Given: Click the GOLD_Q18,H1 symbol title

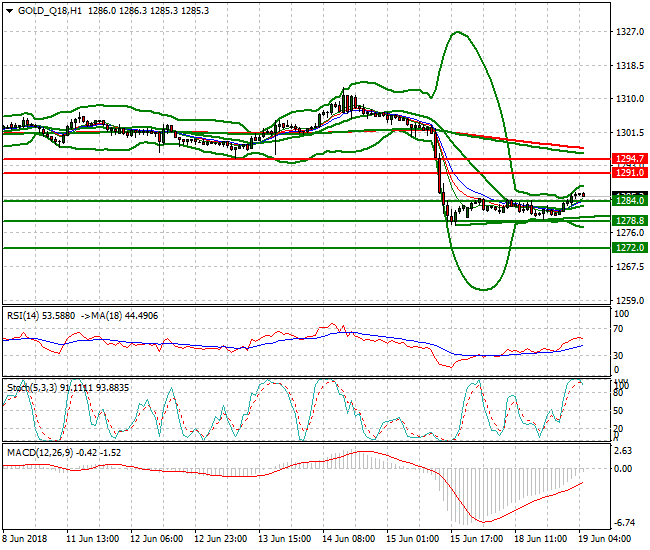Looking at the screenshot, I should pos(46,8).
